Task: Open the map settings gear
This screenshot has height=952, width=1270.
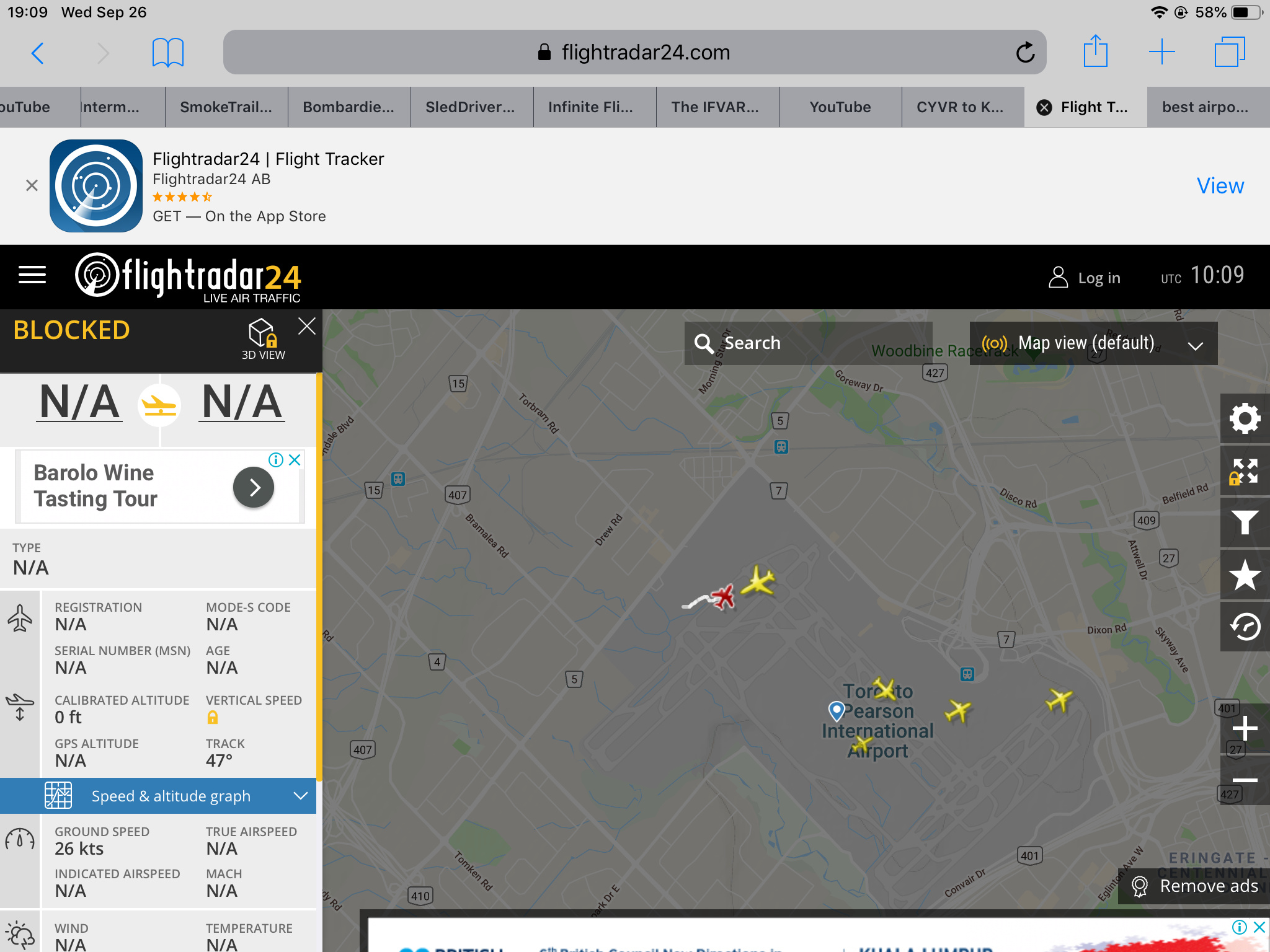Action: coord(1245,418)
